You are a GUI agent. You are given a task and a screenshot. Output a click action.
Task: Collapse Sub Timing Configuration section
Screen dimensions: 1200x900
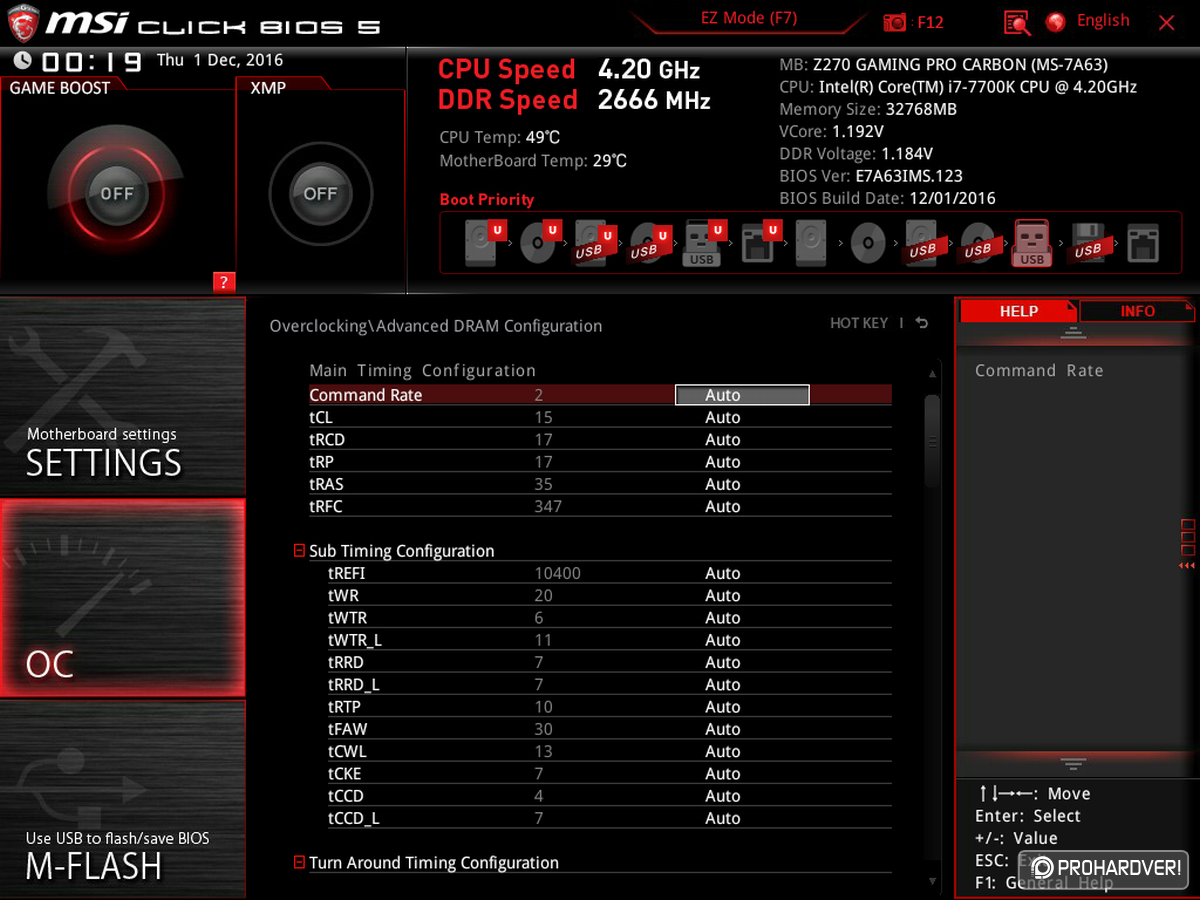tap(299, 551)
